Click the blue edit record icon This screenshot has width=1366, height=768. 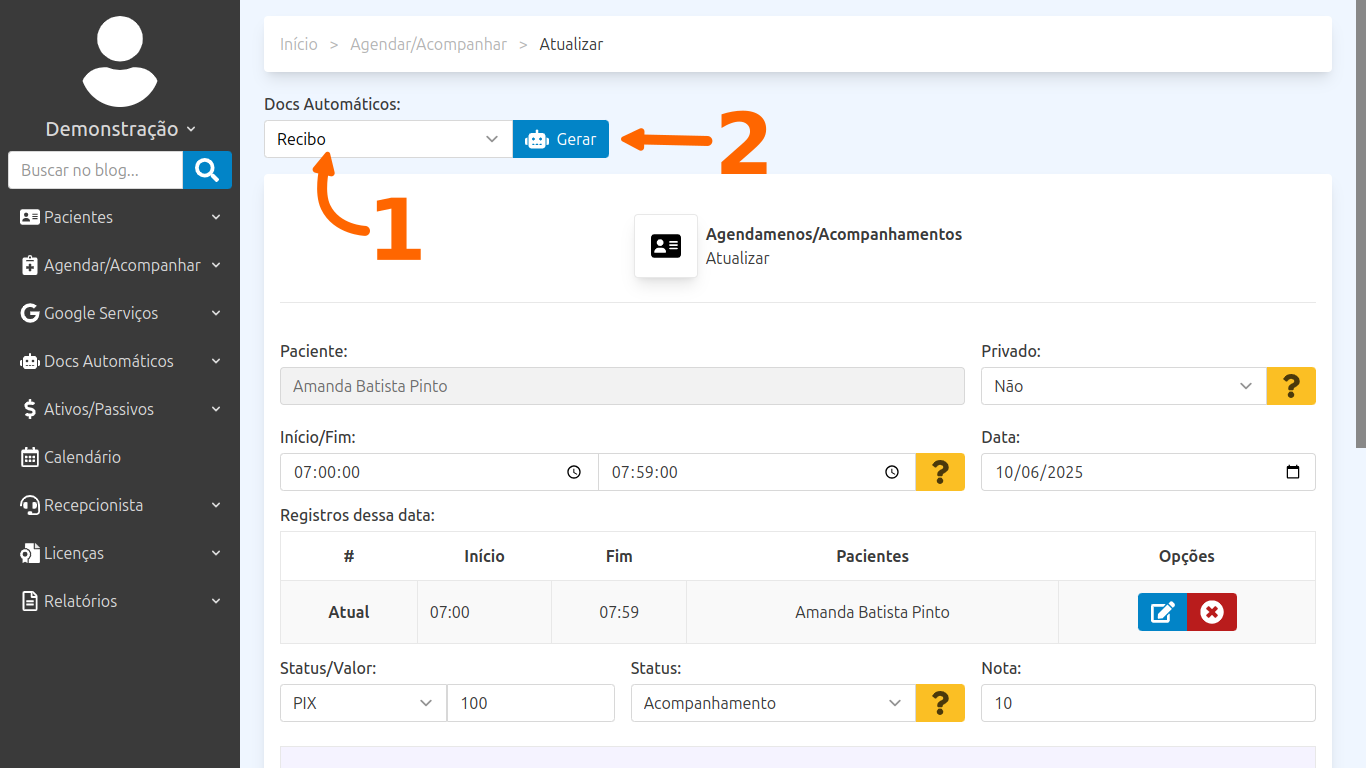pos(1162,612)
